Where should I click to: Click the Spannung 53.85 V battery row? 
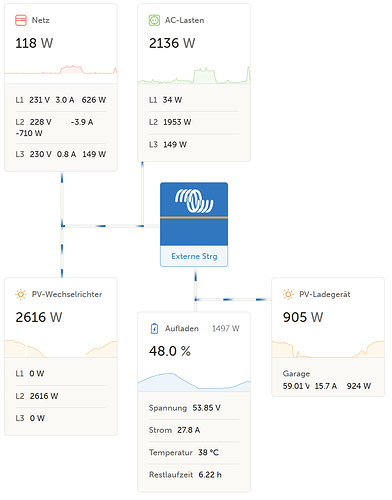point(194,408)
